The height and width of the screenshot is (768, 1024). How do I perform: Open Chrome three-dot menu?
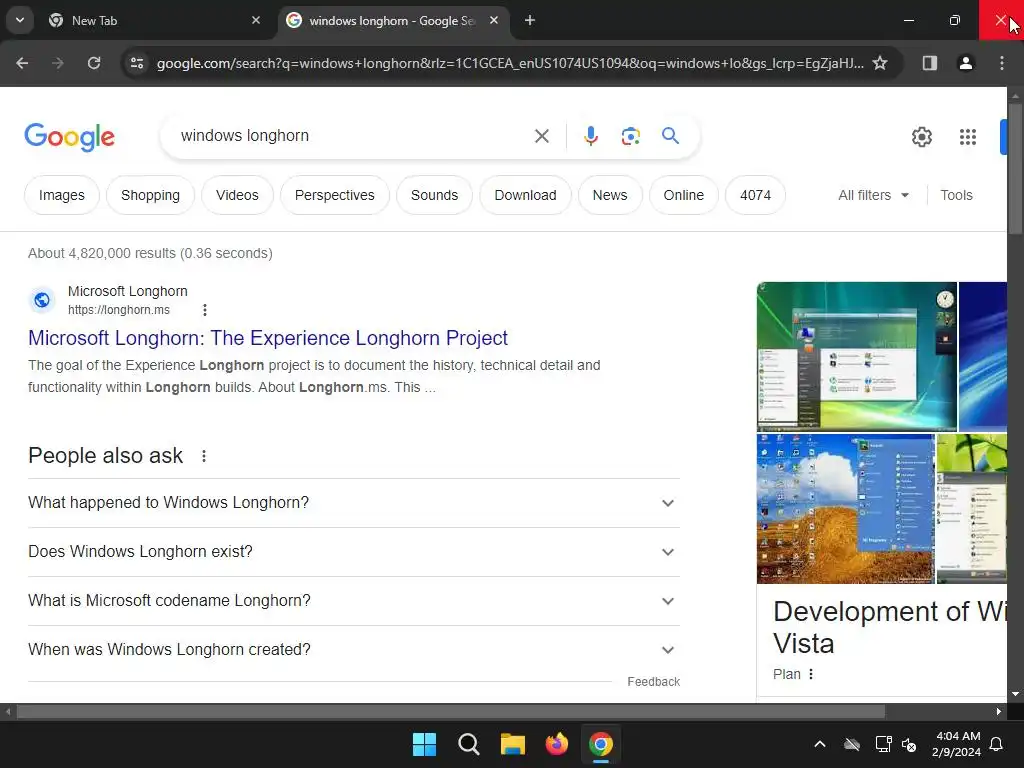click(1002, 63)
